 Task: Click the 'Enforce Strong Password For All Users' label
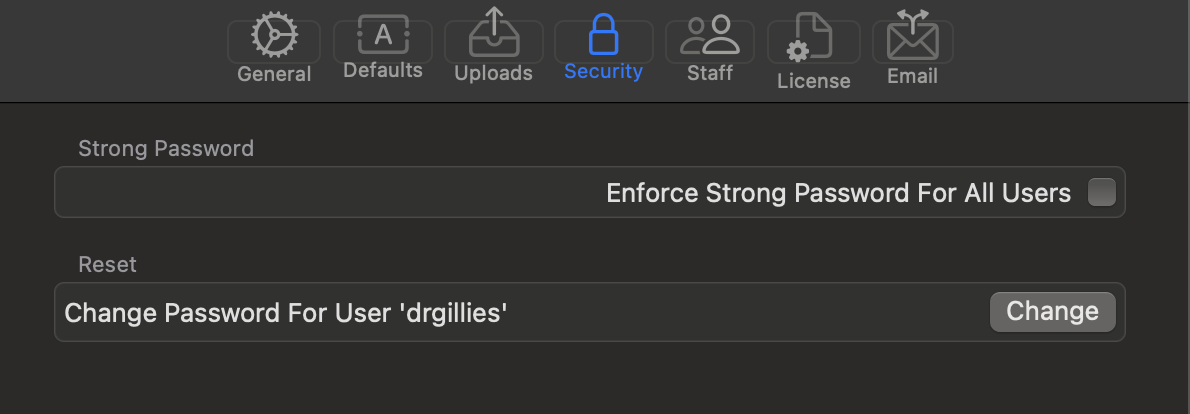(839, 193)
